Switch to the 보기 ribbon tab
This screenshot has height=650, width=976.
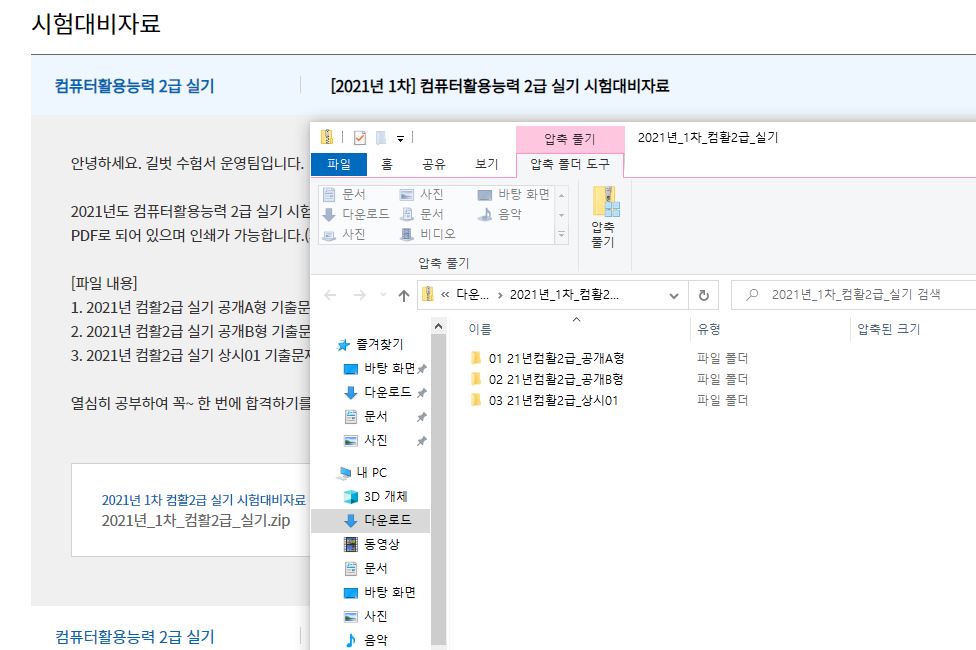(x=487, y=164)
